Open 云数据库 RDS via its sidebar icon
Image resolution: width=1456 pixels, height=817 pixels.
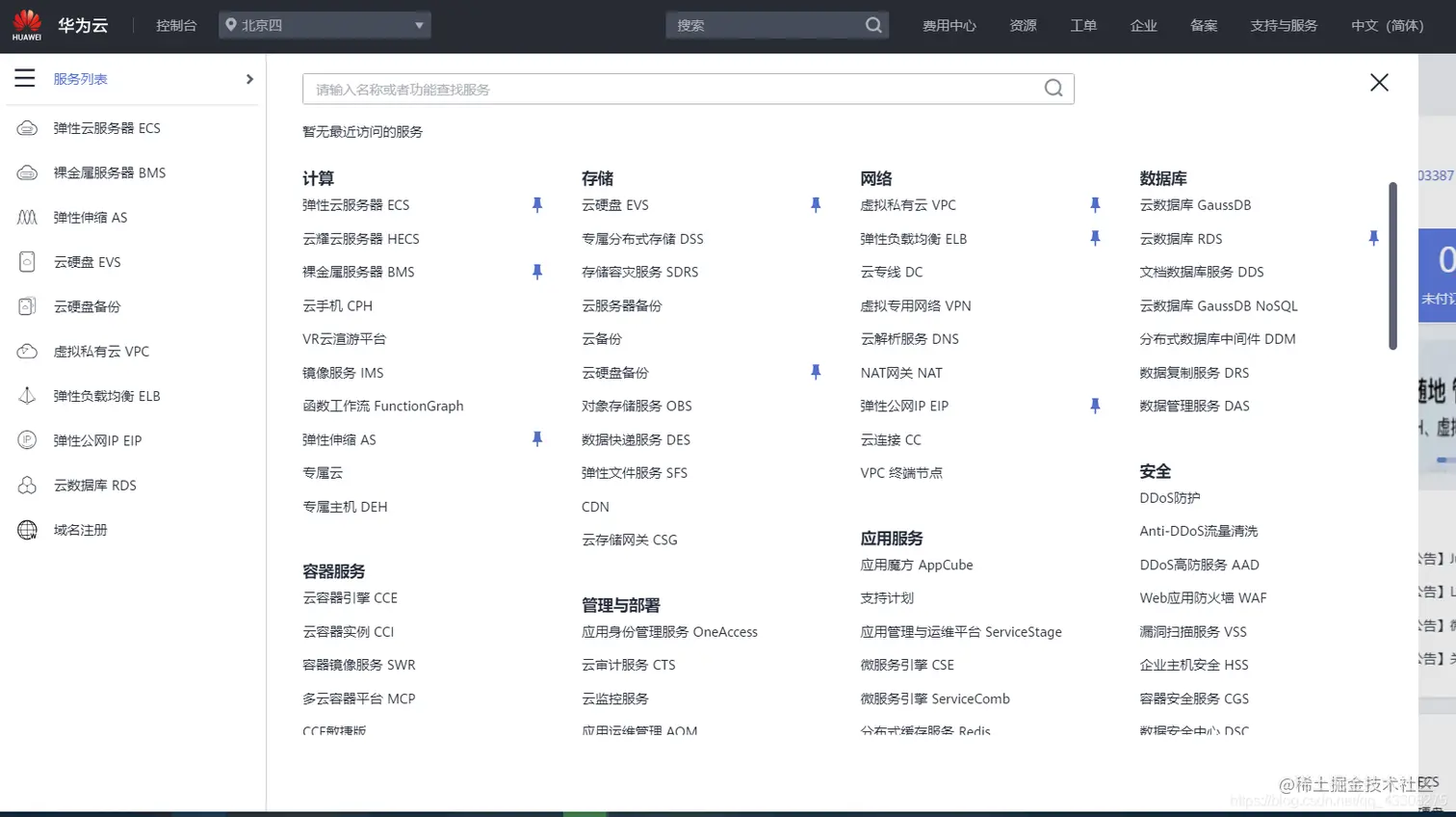[x=27, y=483]
